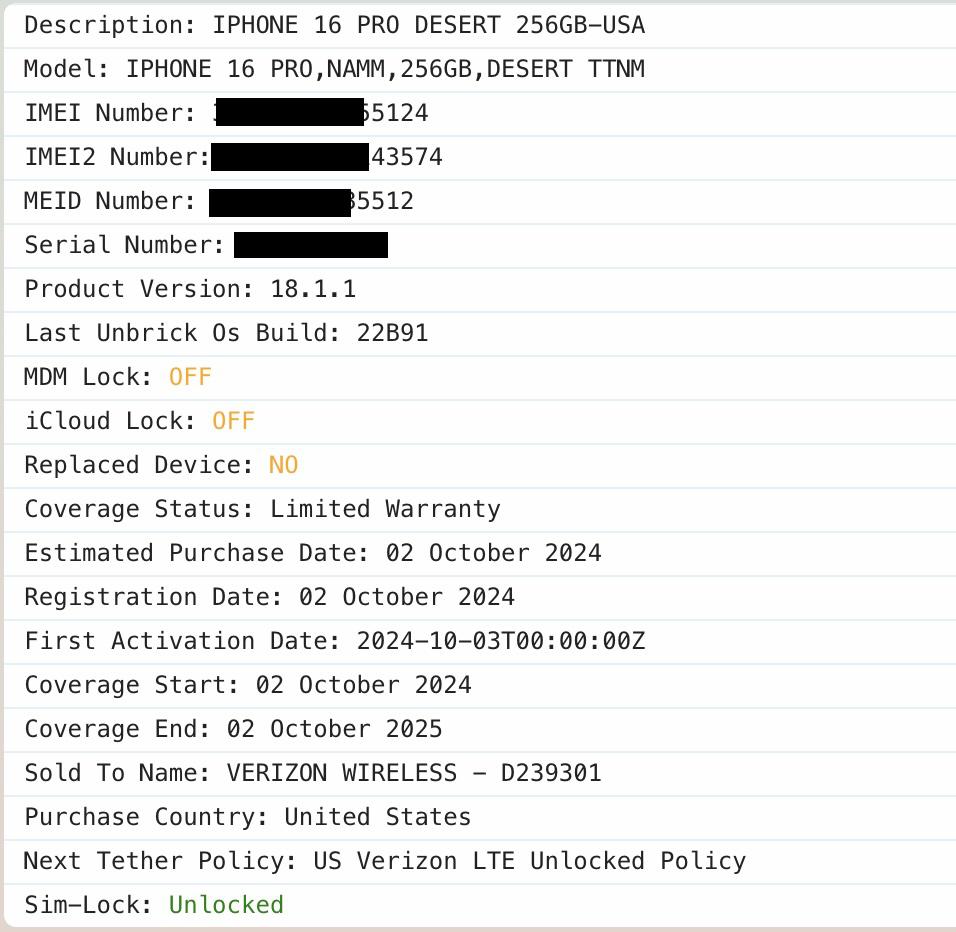Select the Estimated Purchase Date row
The width and height of the screenshot is (956, 932).
pyautogui.click(x=313, y=553)
